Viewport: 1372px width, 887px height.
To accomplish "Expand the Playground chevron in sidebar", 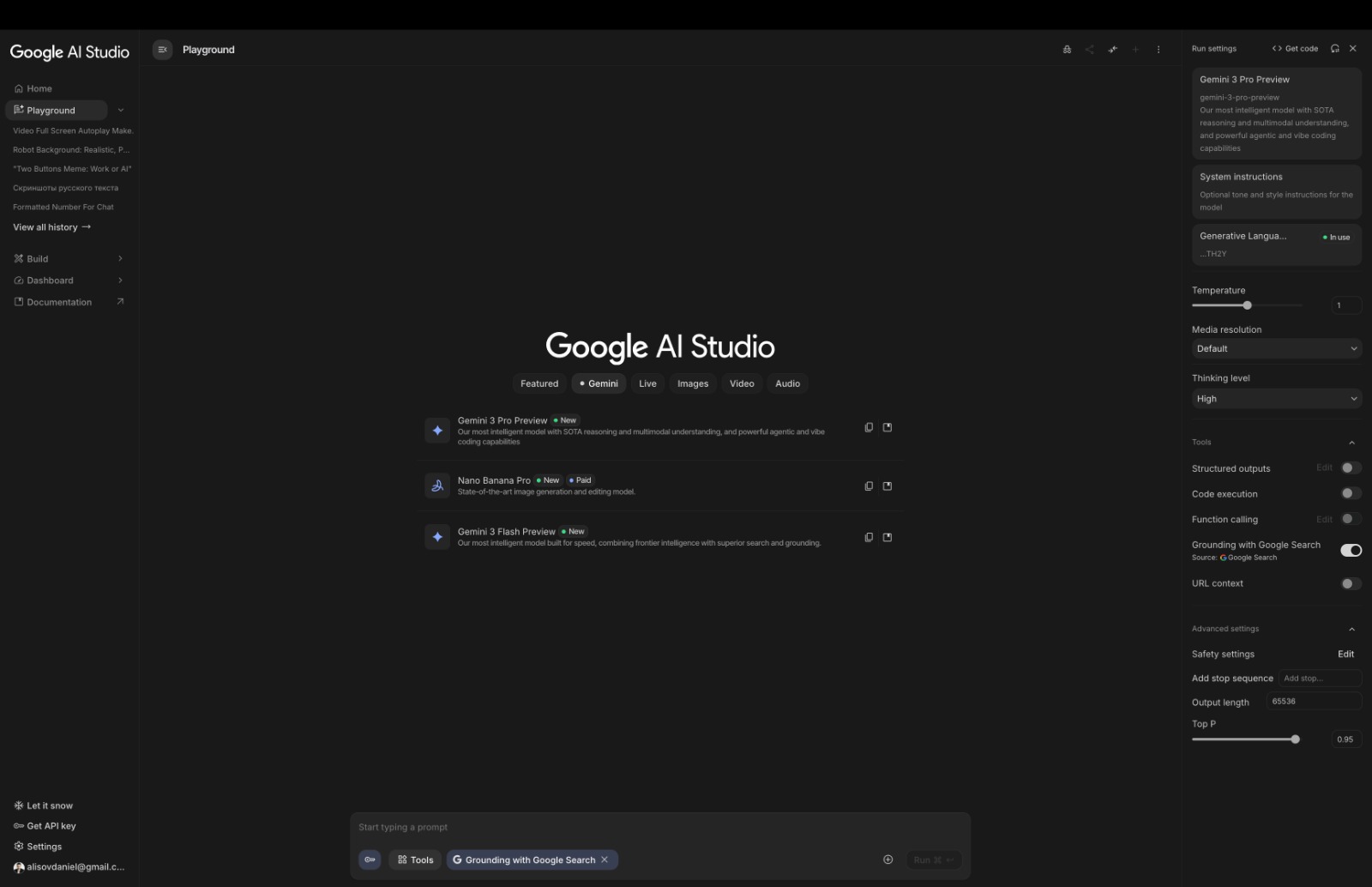I will [x=121, y=110].
